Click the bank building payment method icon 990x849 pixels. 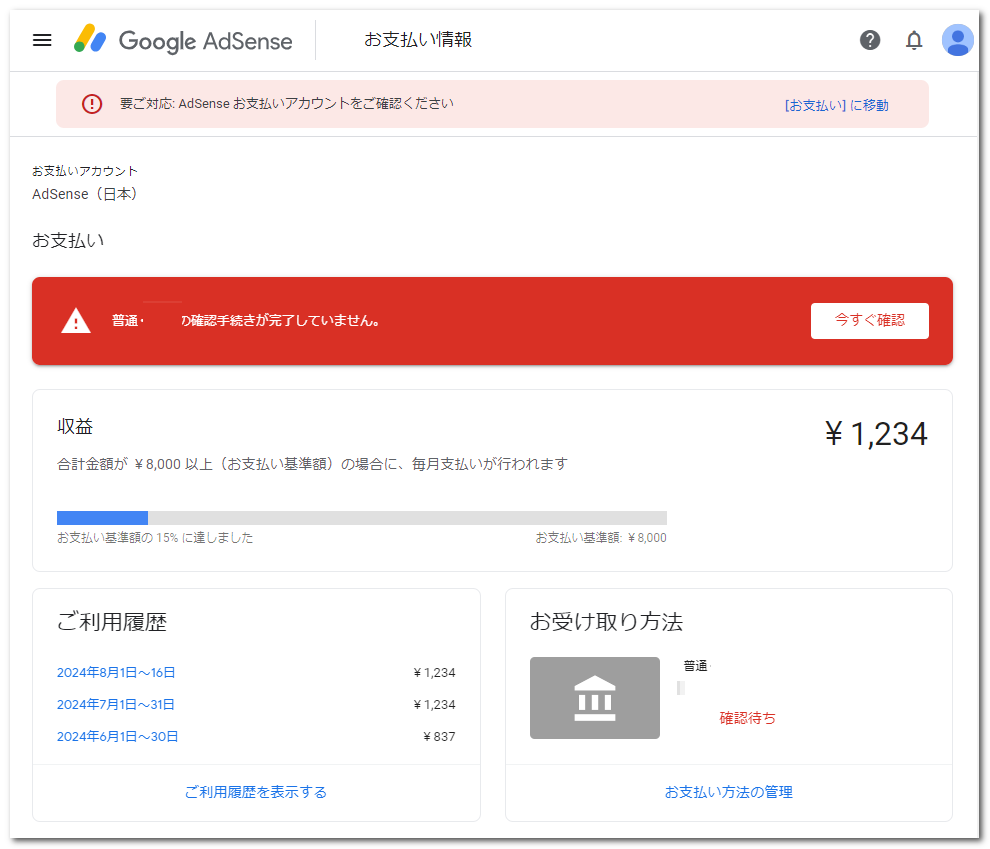(594, 698)
